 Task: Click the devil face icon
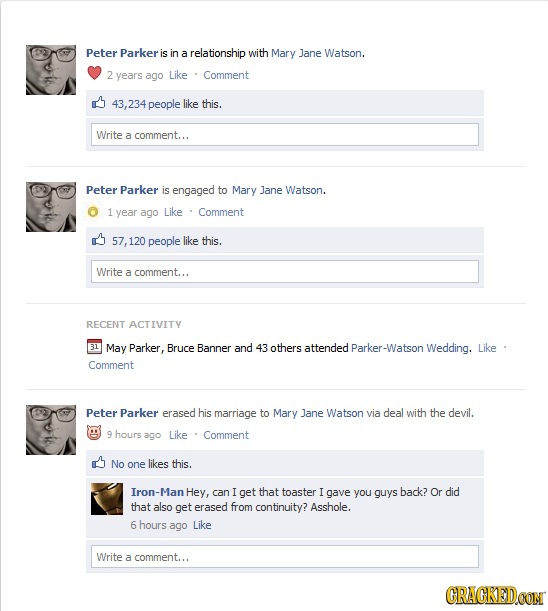tap(94, 433)
